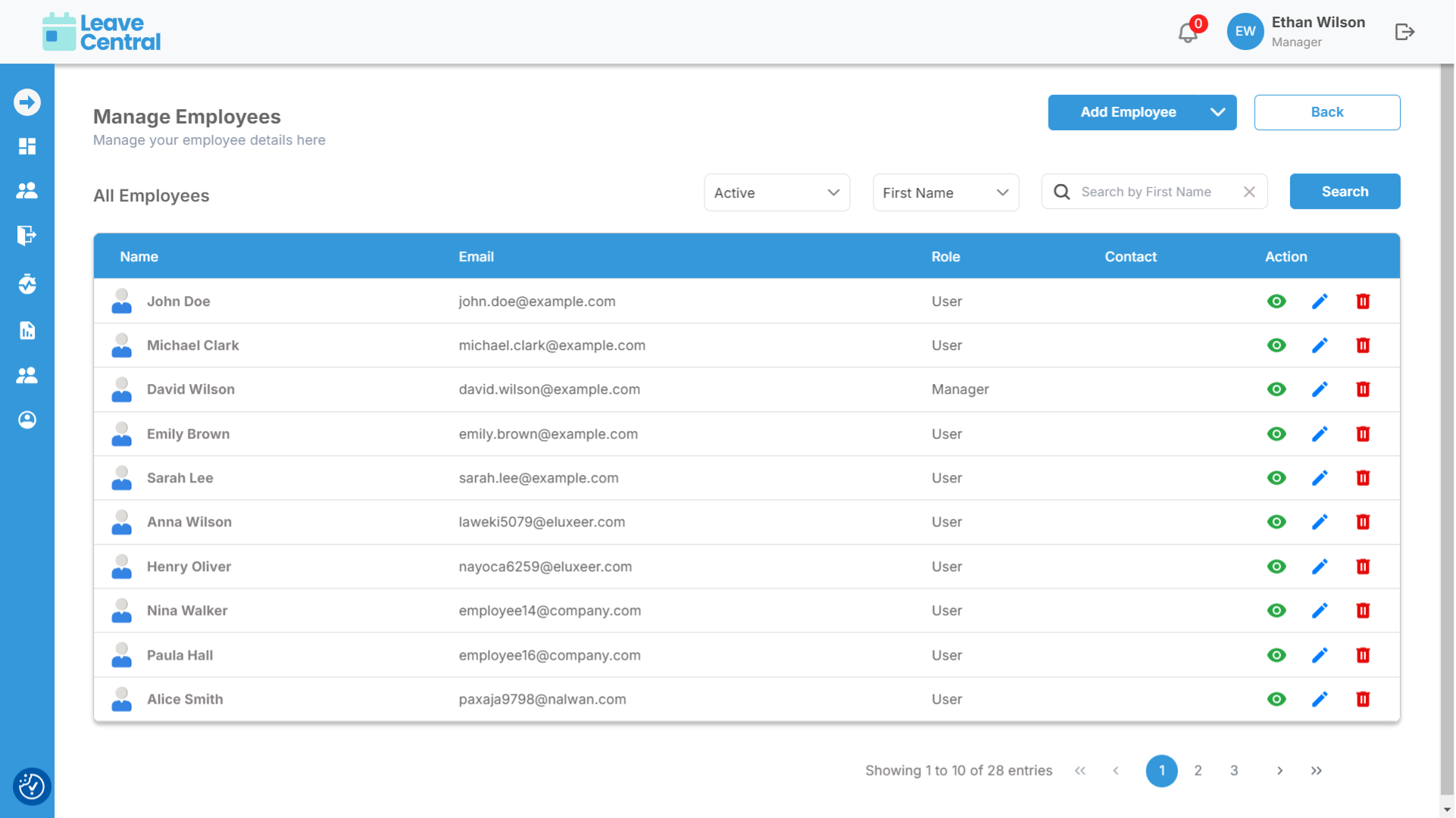Click the Search button
Viewport: 1456px width, 818px height.
(x=1345, y=192)
